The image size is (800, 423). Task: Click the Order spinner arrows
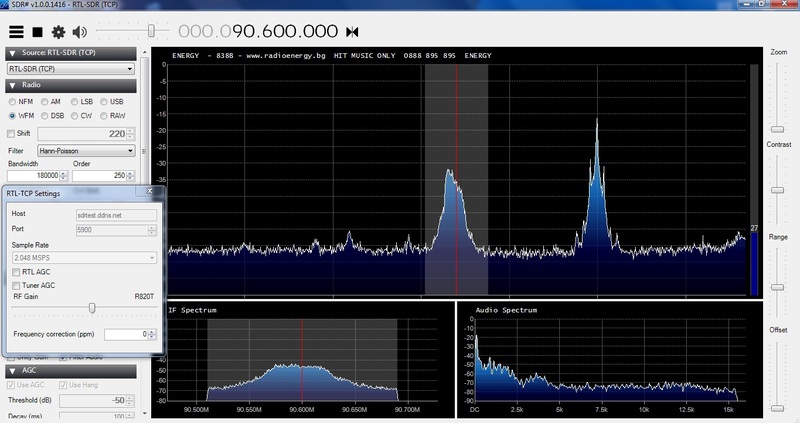tap(131, 176)
